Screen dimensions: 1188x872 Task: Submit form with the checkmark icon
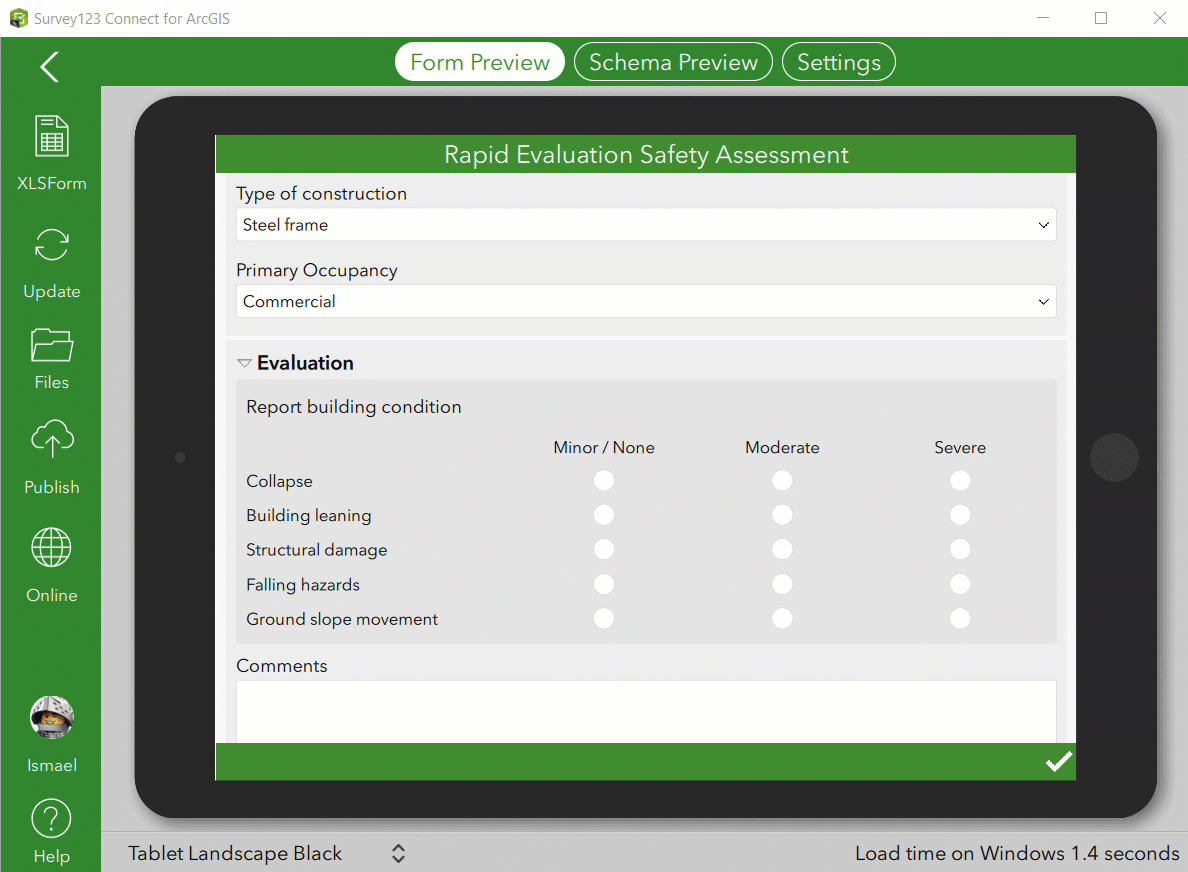tap(1058, 761)
